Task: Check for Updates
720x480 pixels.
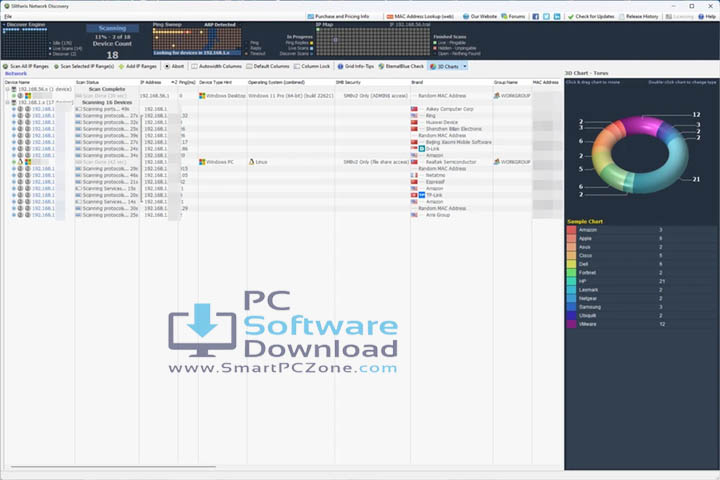Action: (591, 17)
